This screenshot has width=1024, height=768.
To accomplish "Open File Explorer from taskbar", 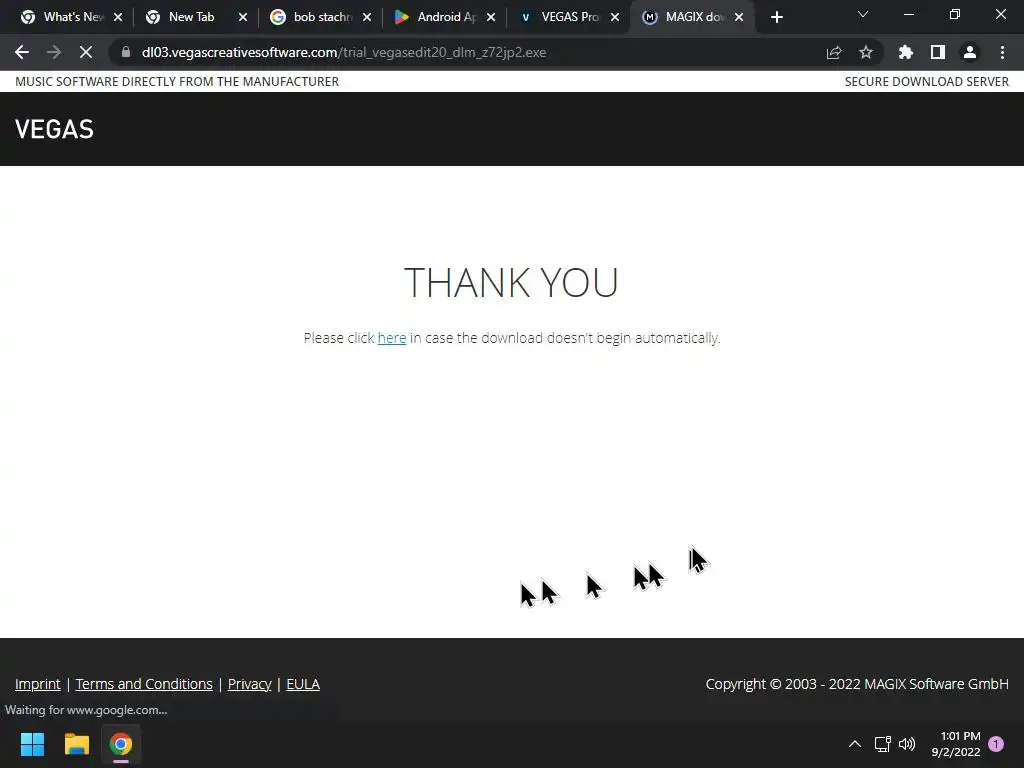I will (76, 744).
